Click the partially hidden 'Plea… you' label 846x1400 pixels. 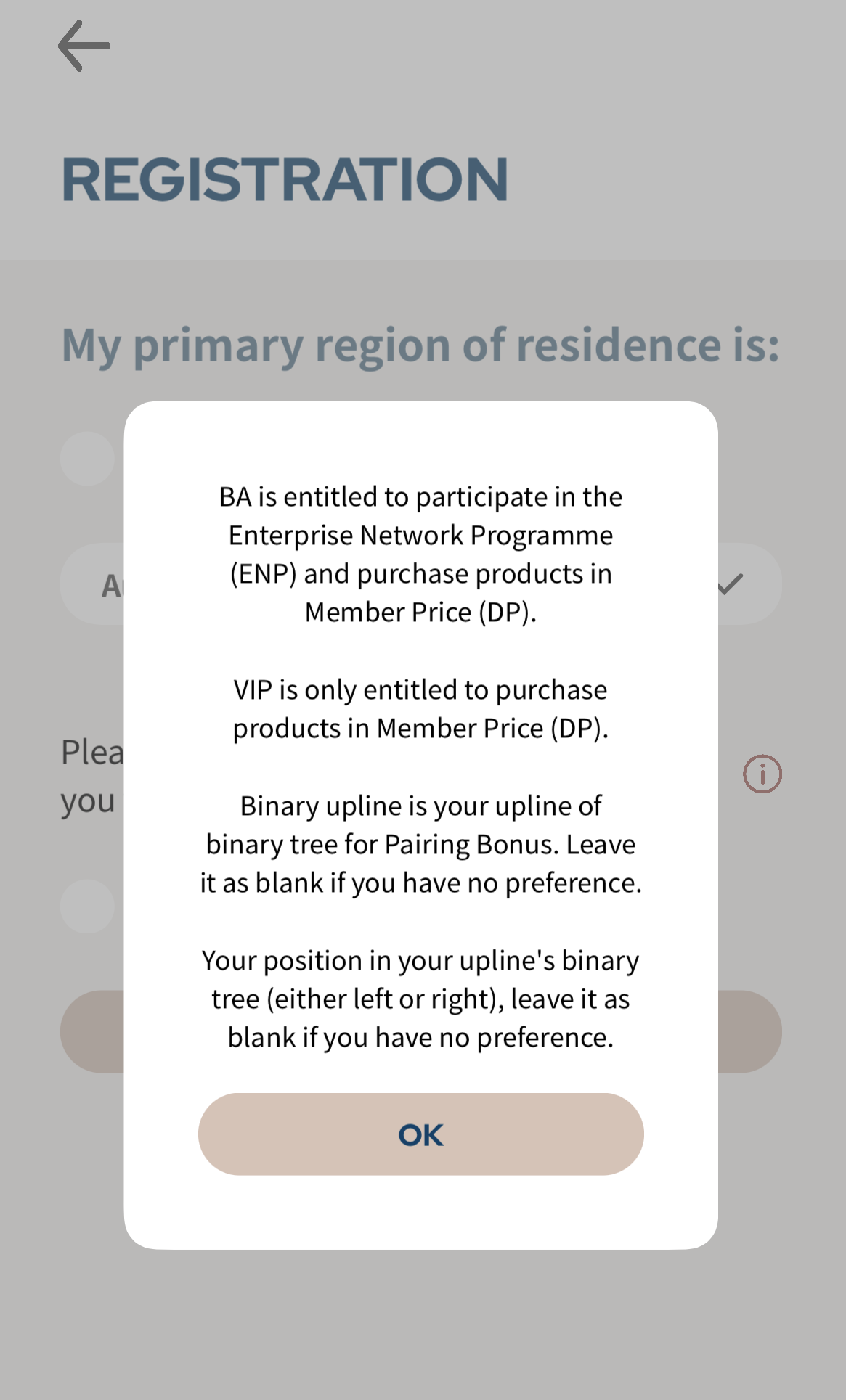[91, 777]
